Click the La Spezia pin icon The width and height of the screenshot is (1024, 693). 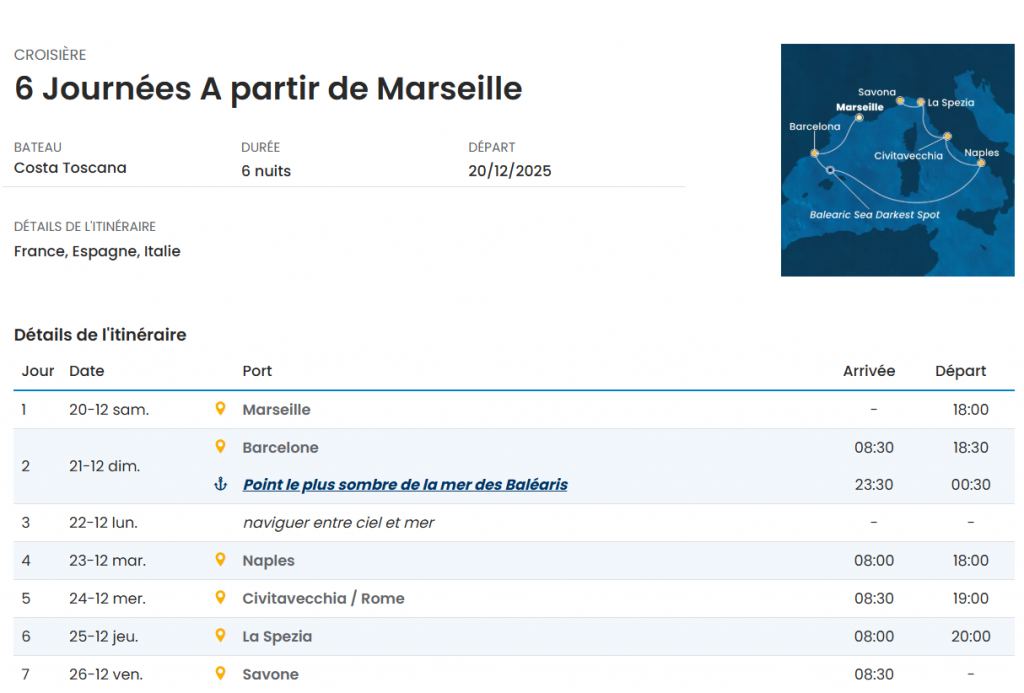coord(220,636)
